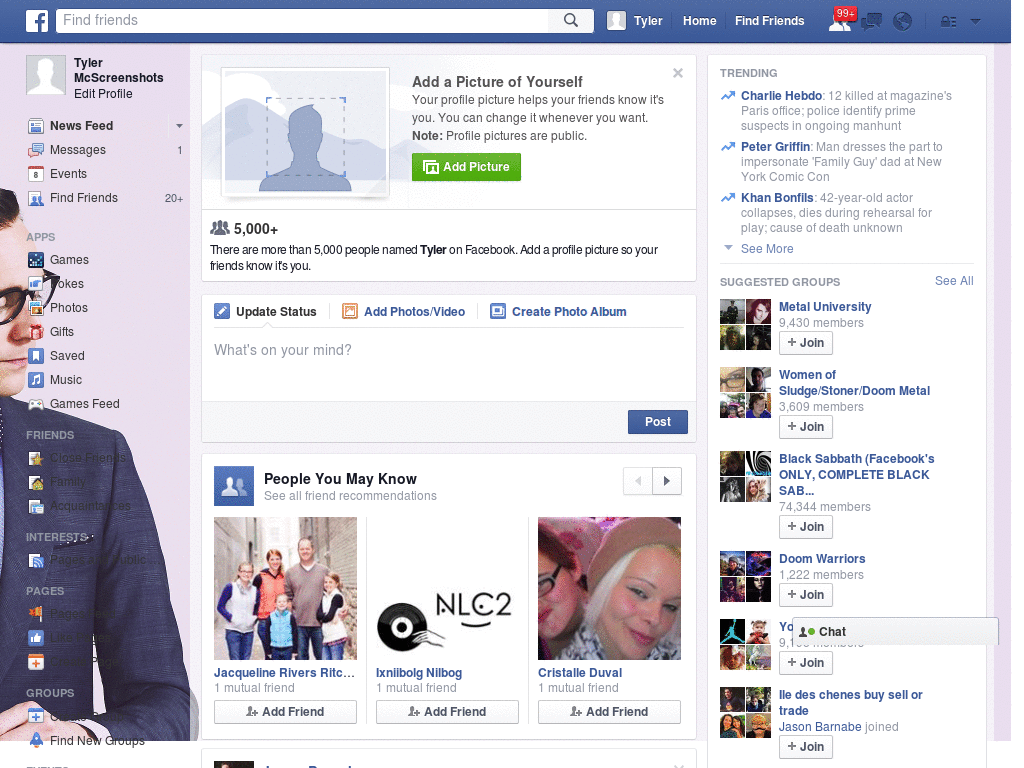Join Ile des chenes buy sell group

(806, 747)
